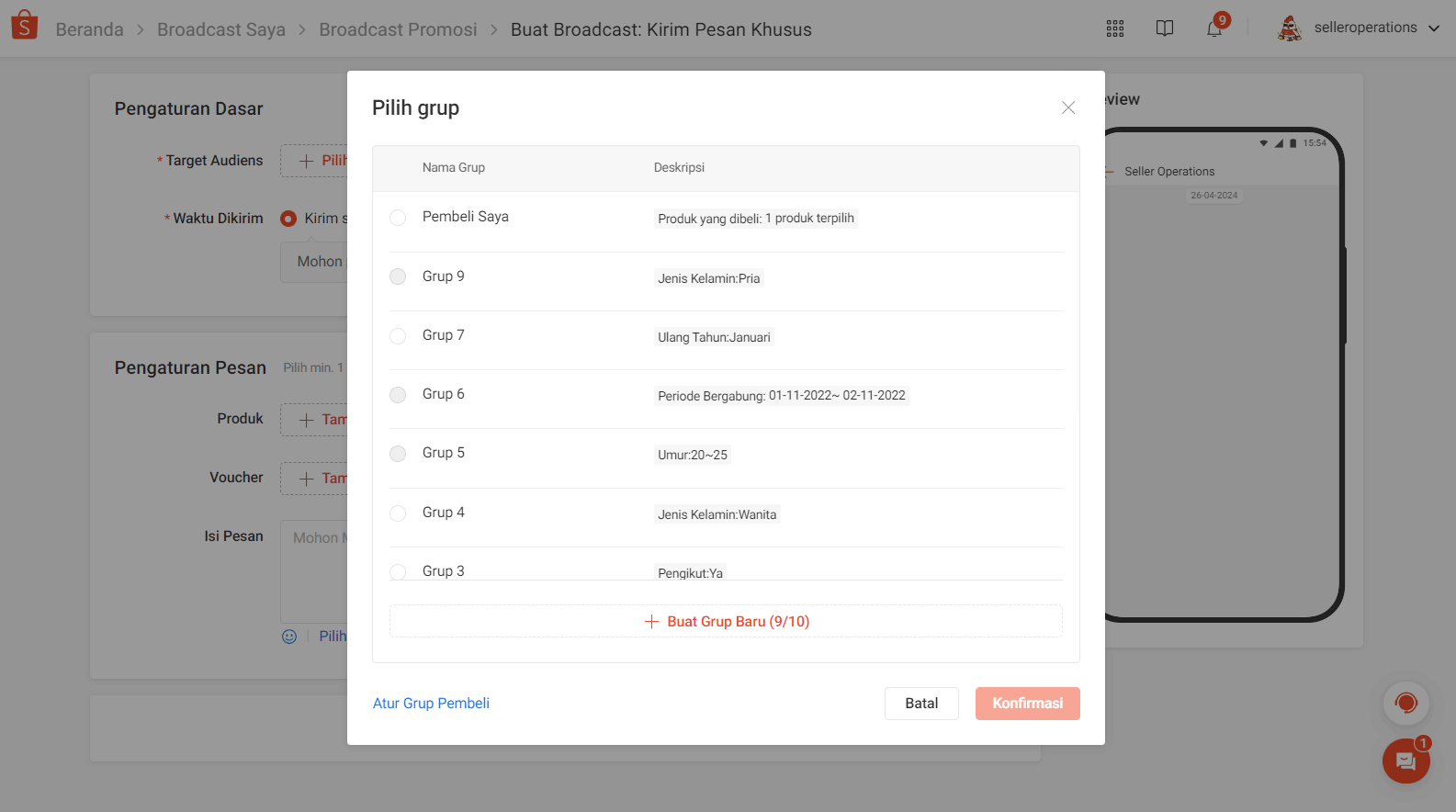Close the Pilih grup dialog
The image size is (1456, 812).
[1068, 107]
